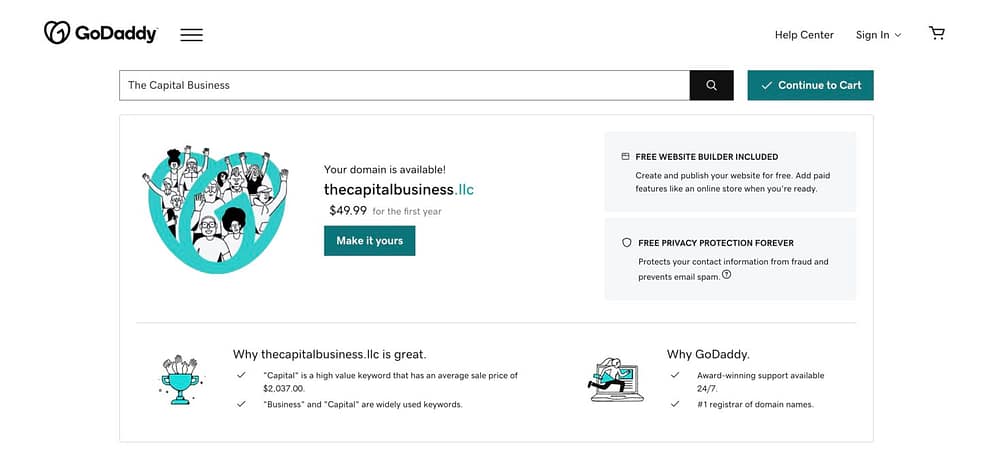Click the cheering crowd illustration
The height and width of the screenshot is (465, 993).
coord(215,208)
